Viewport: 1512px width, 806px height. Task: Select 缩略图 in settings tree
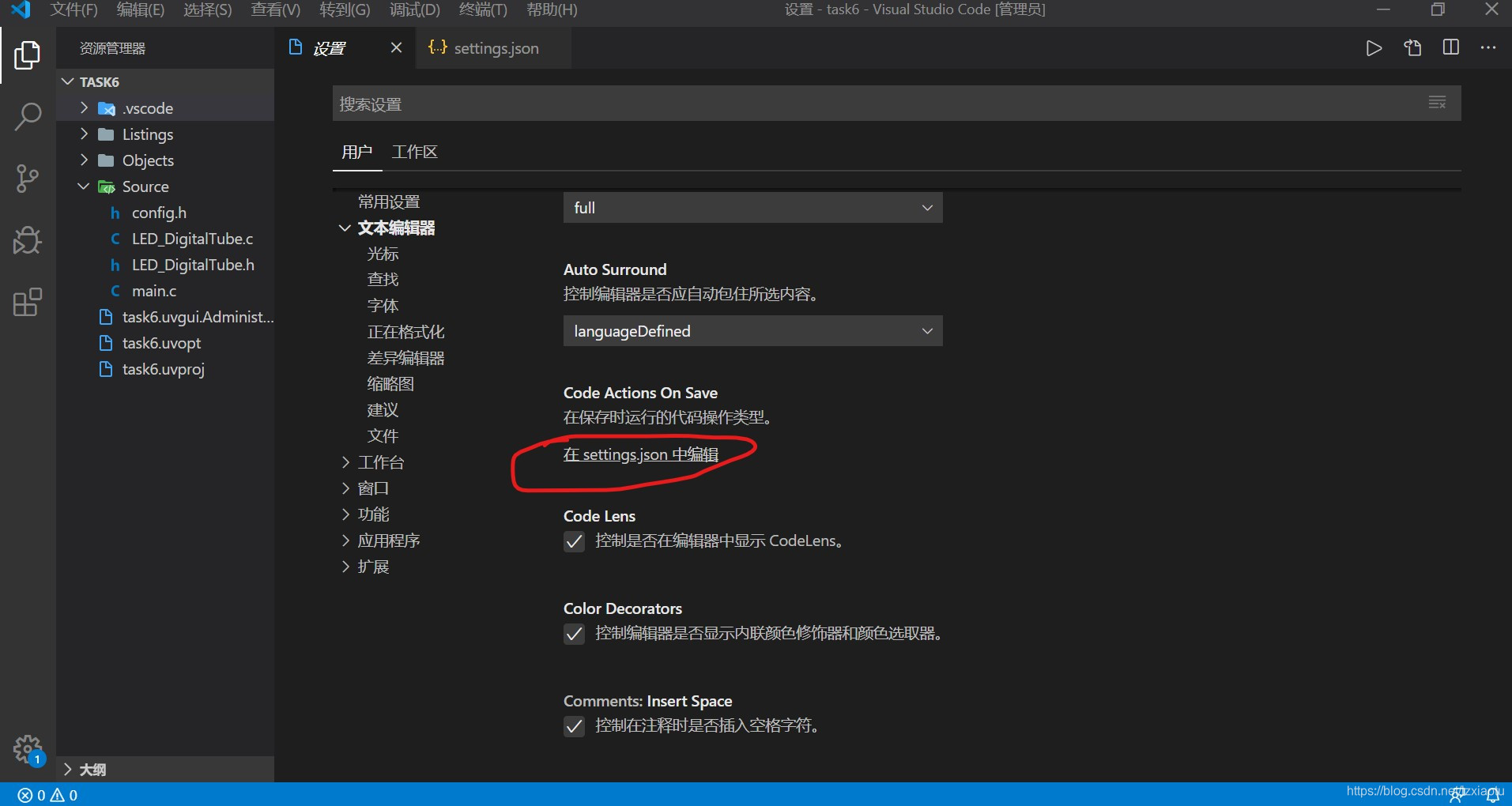click(390, 384)
